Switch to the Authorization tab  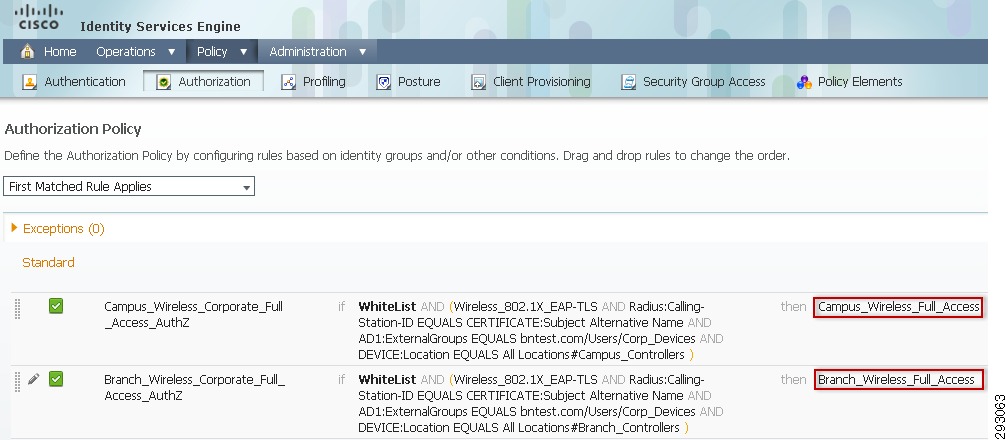pos(203,82)
